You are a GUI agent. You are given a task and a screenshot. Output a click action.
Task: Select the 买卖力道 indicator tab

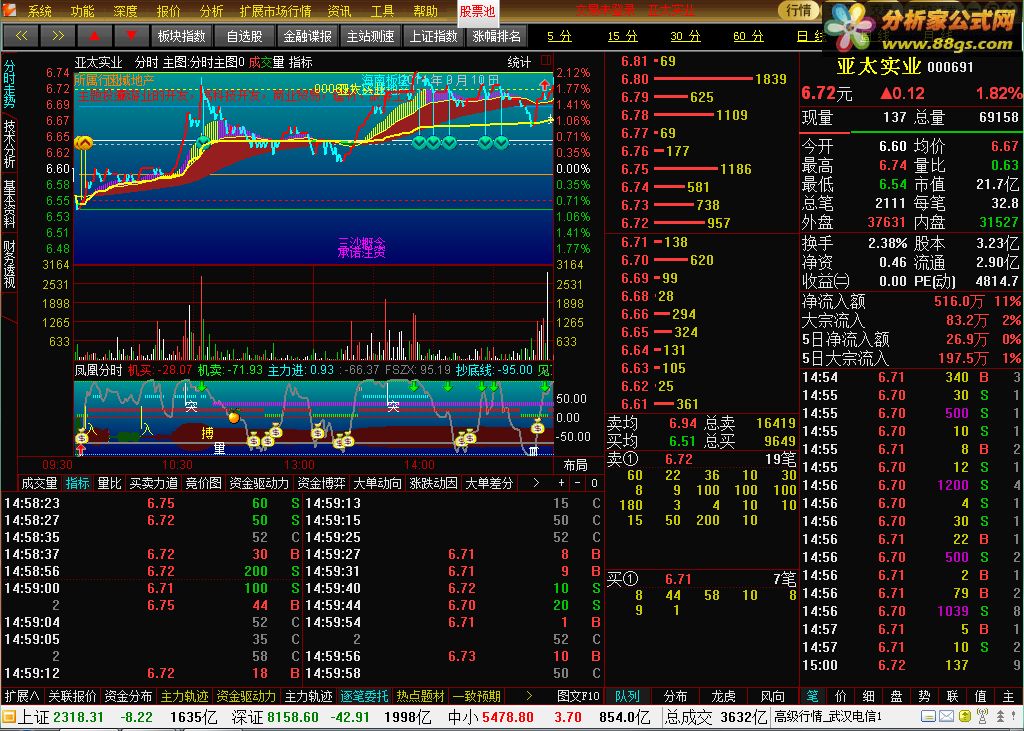(153, 483)
